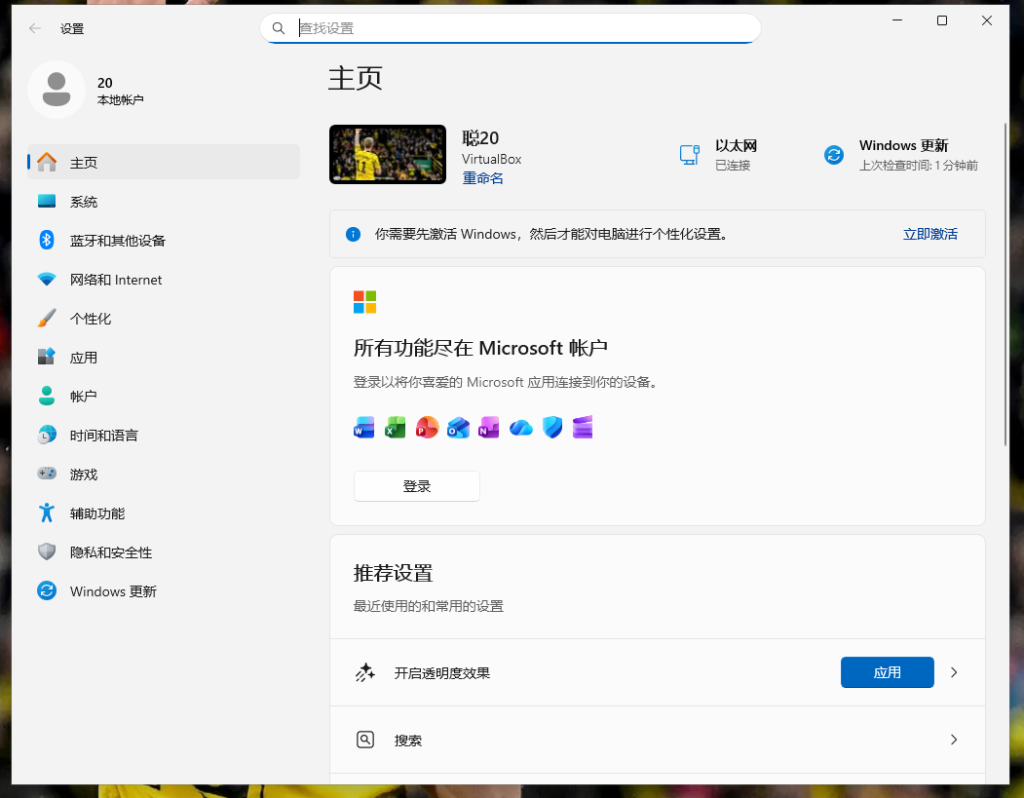Open 个性化 settings category
Viewport: 1024px width, 798px height.
tap(164, 319)
